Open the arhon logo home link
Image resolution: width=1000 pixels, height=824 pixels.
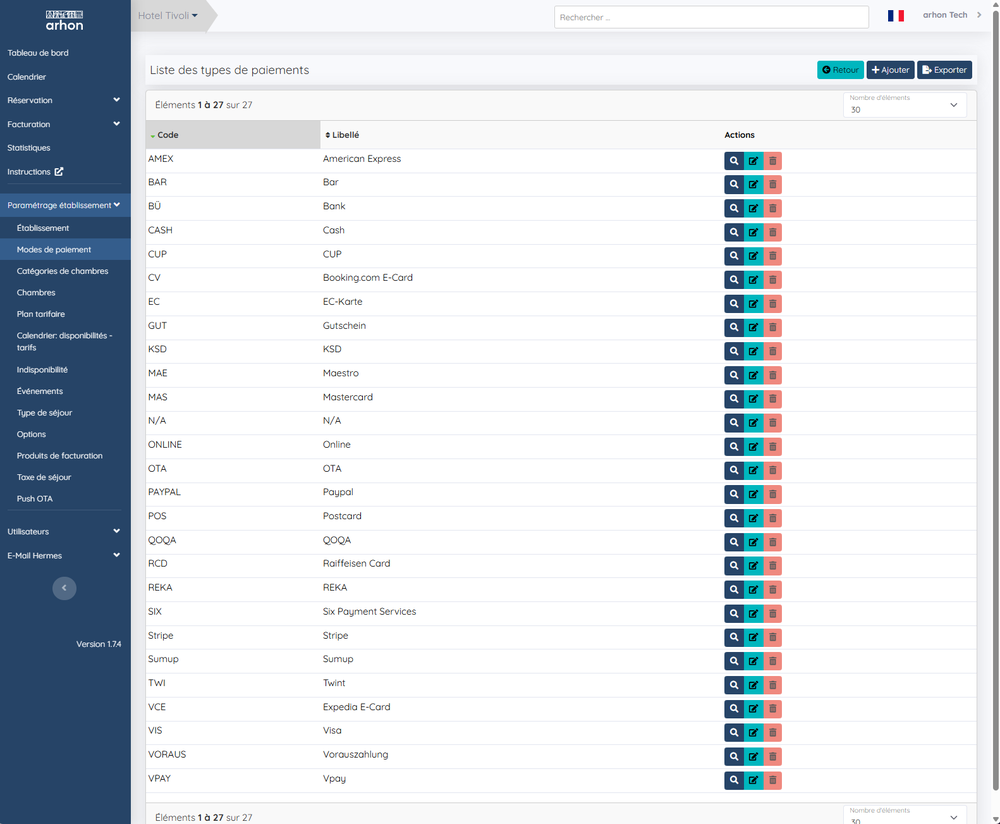click(64, 20)
